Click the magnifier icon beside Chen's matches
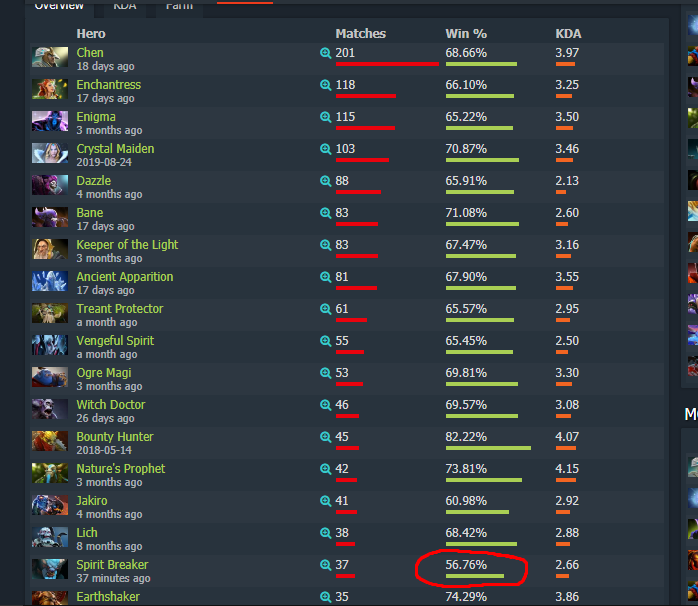The image size is (698, 606). (x=325, y=53)
